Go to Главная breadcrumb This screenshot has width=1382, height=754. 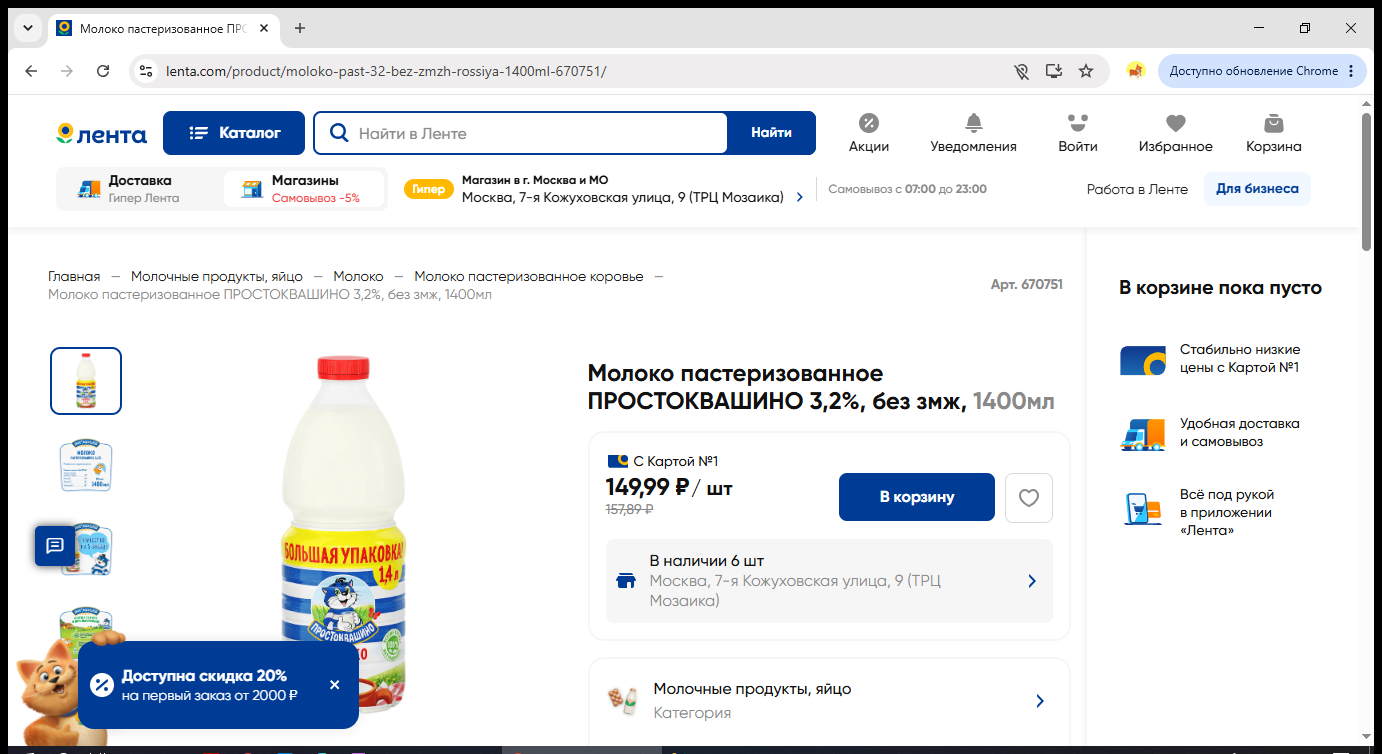(x=74, y=277)
